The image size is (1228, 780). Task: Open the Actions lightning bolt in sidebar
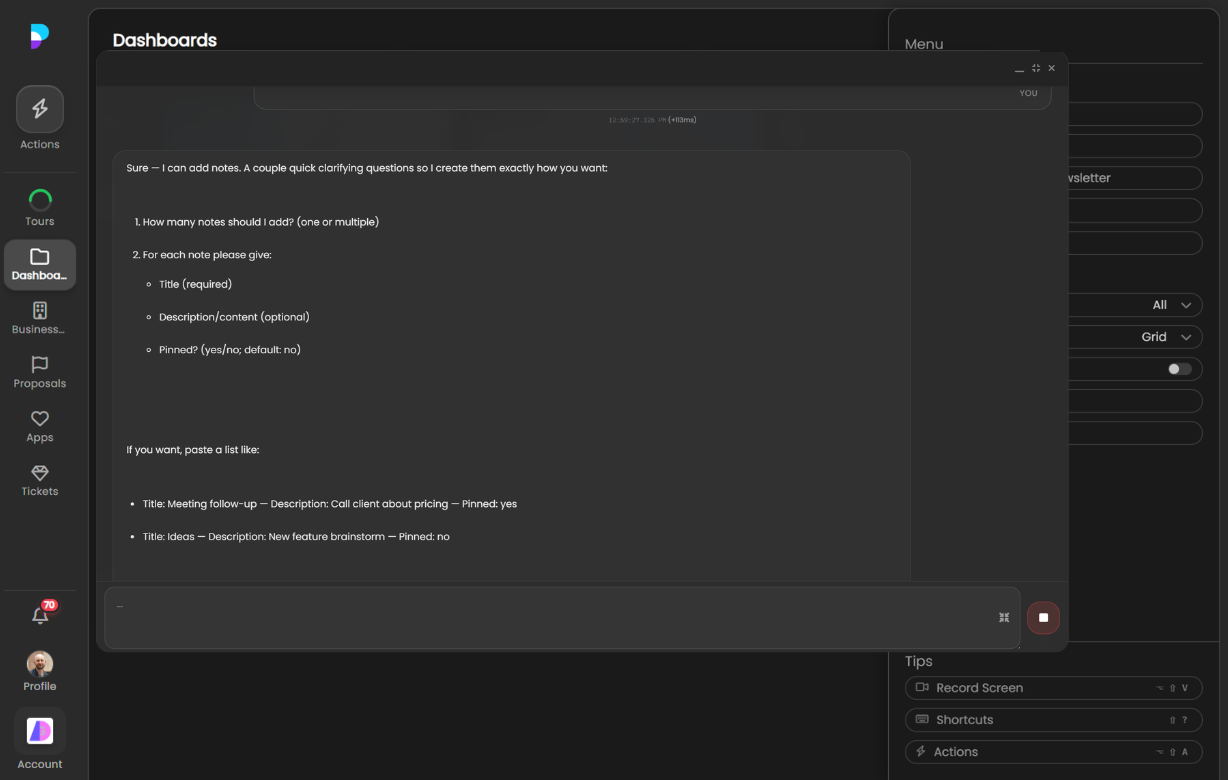pos(40,109)
